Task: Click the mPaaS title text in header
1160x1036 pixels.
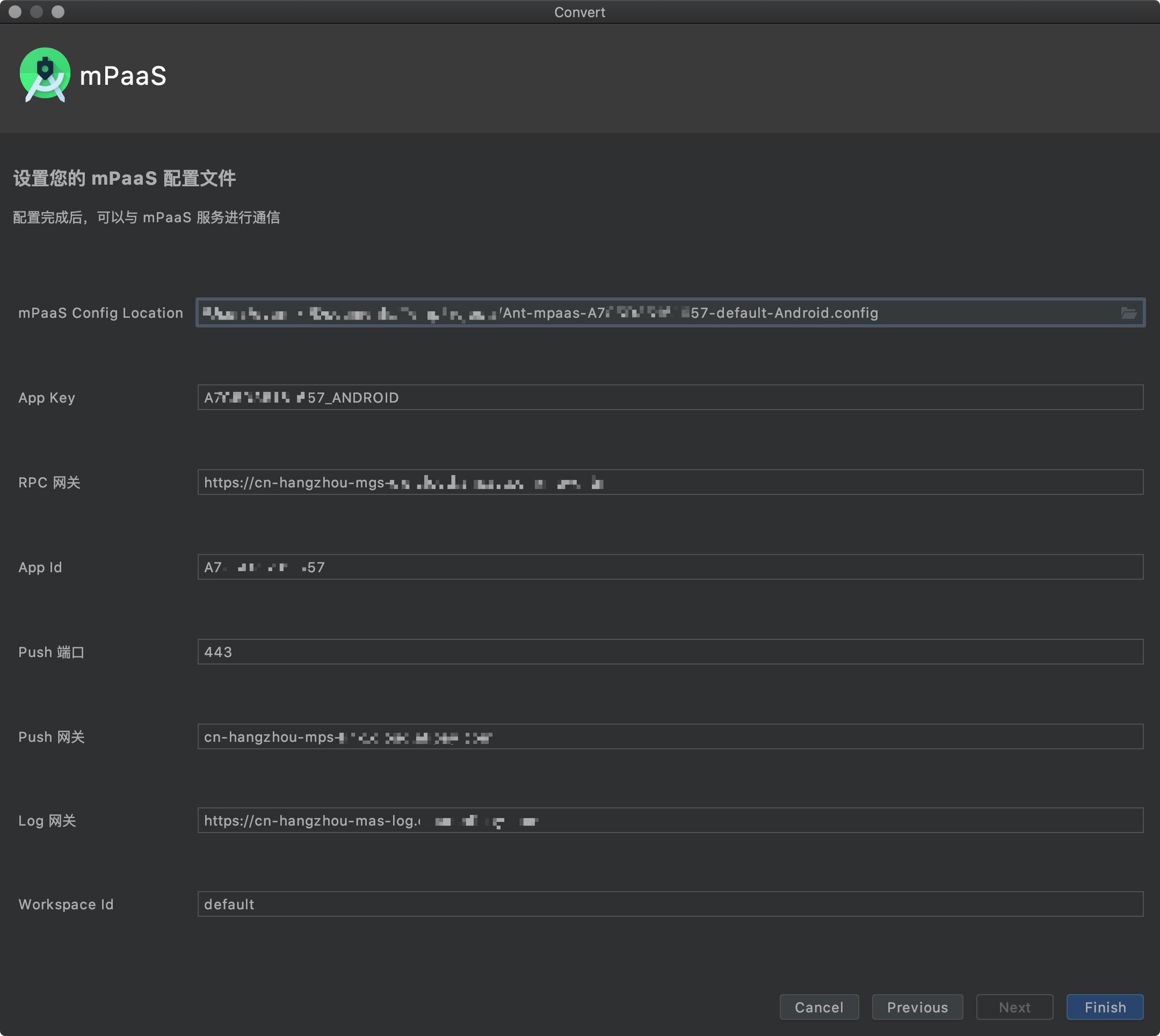Action: tap(123, 76)
